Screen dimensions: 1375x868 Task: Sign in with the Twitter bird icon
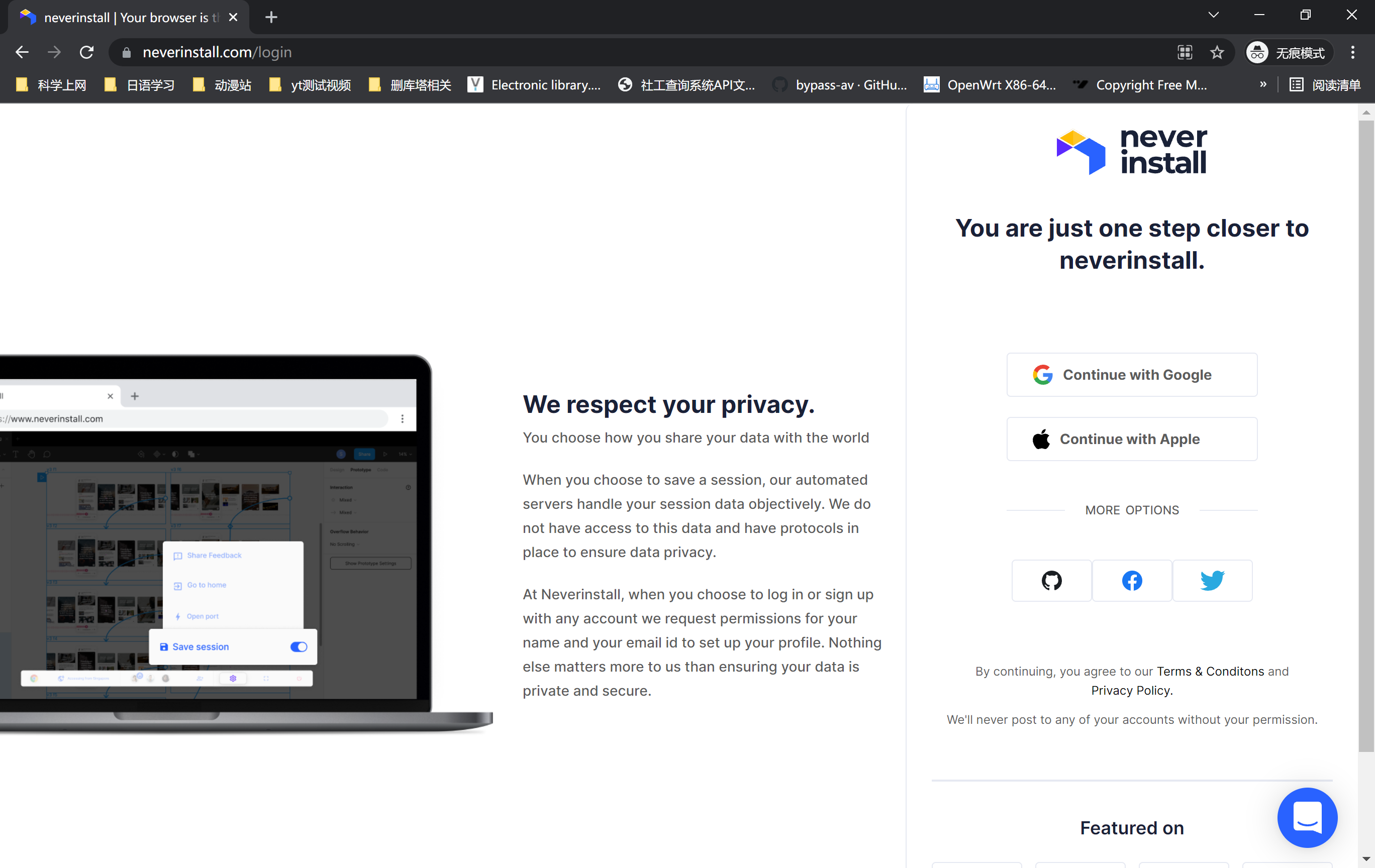[x=1212, y=580]
